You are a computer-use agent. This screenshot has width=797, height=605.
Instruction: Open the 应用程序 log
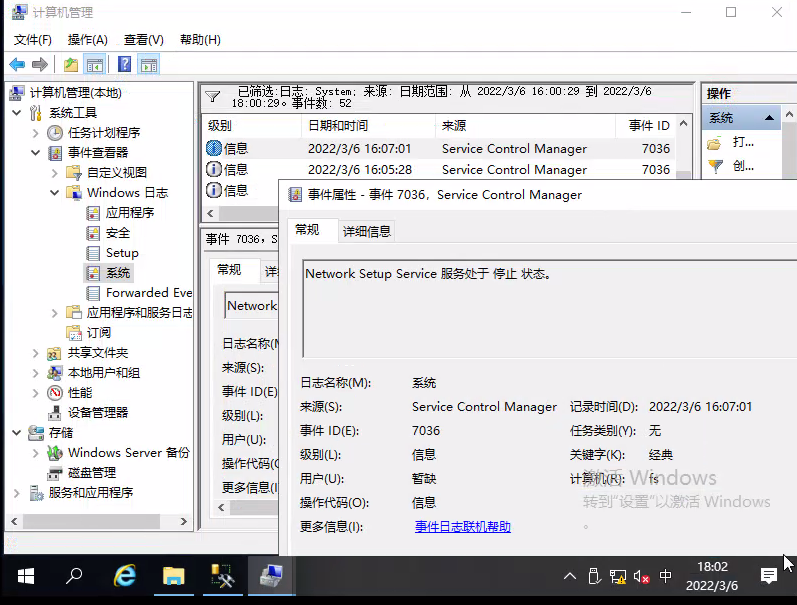coord(130,213)
